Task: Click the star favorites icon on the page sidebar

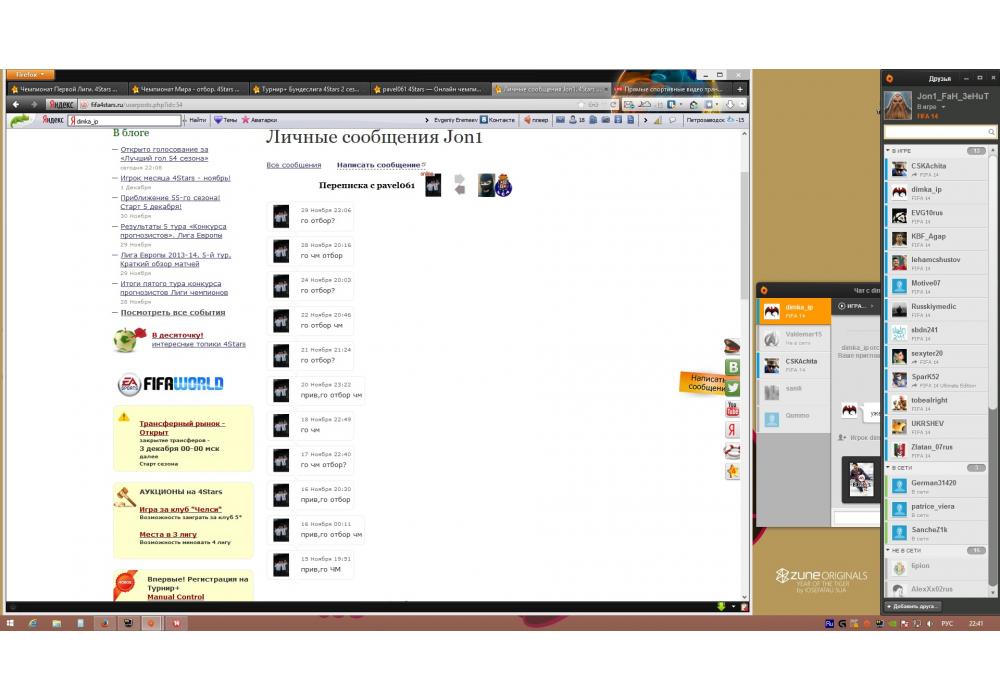Action: 733,472
